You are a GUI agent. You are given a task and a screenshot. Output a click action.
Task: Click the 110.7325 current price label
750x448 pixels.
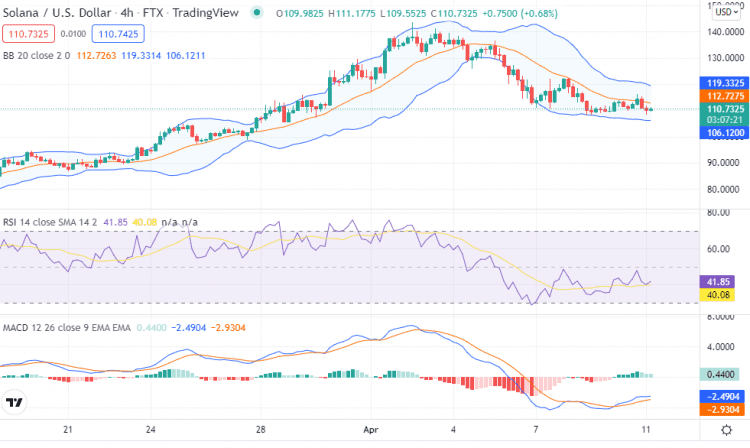click(724, 109)
